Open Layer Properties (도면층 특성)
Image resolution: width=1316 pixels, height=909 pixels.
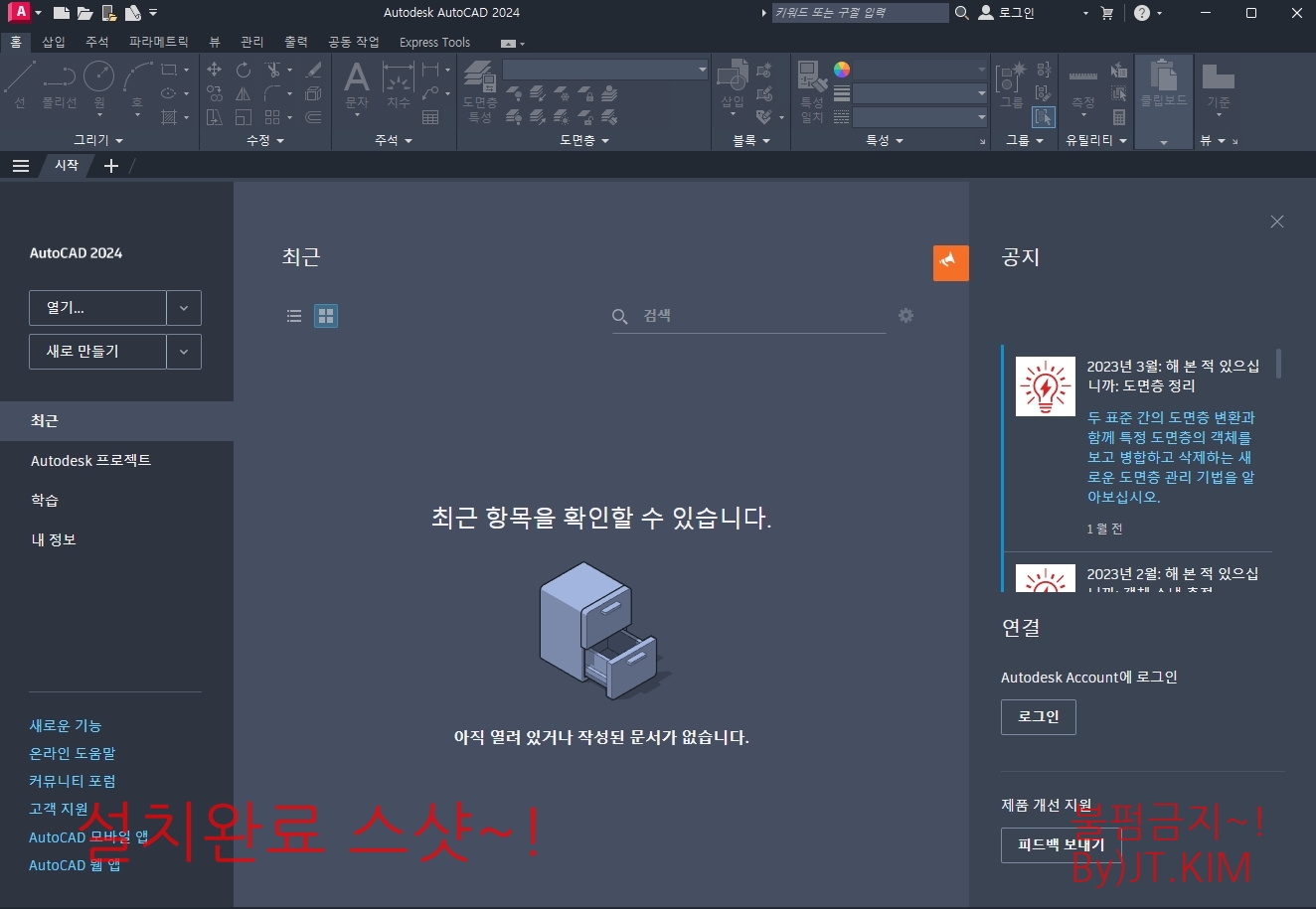click(x=480, y=91)
